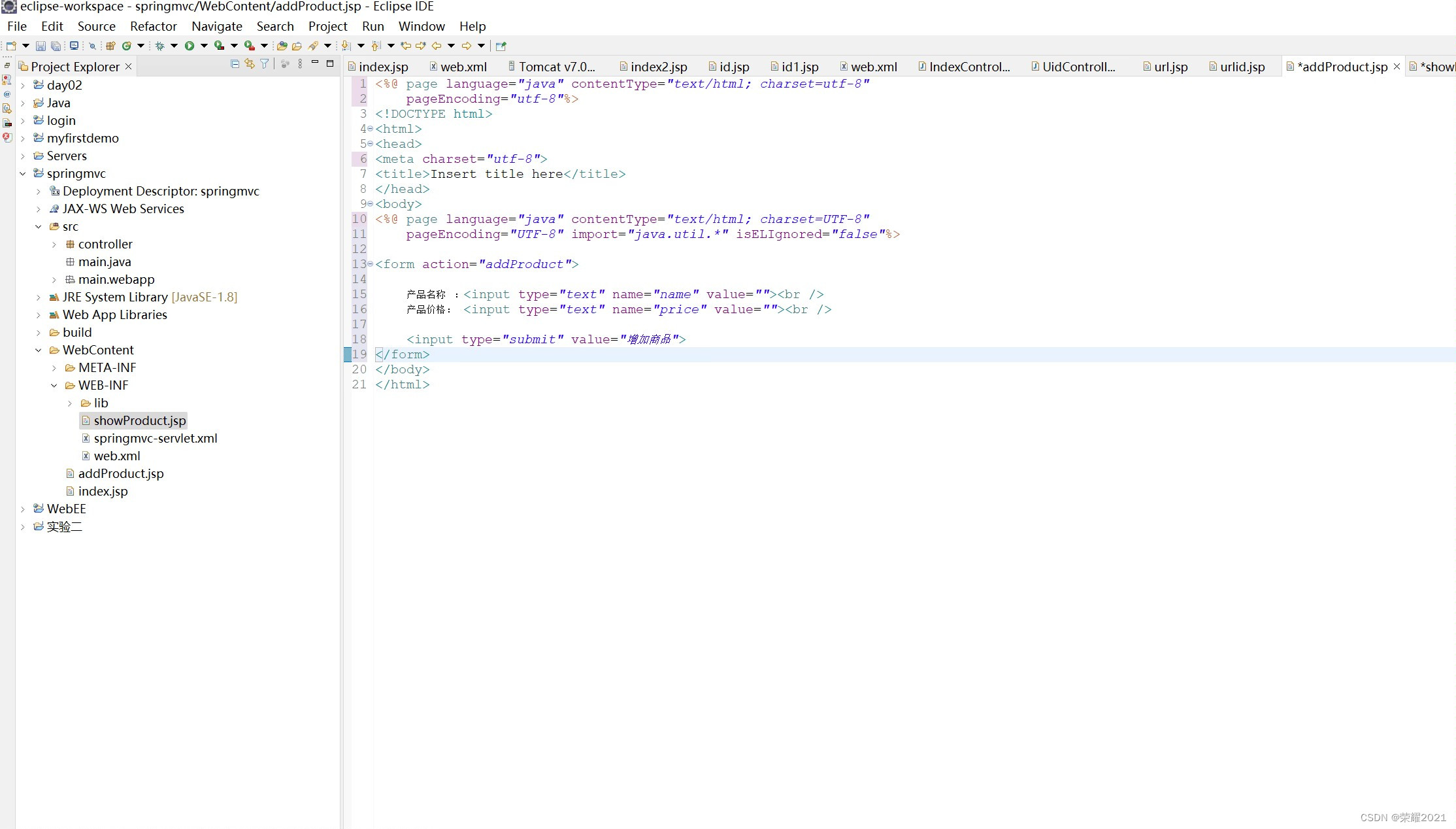The image size is (1456, 829).
Task: Close the addProduct.jsp editor tab
Action: point(1397,67)
